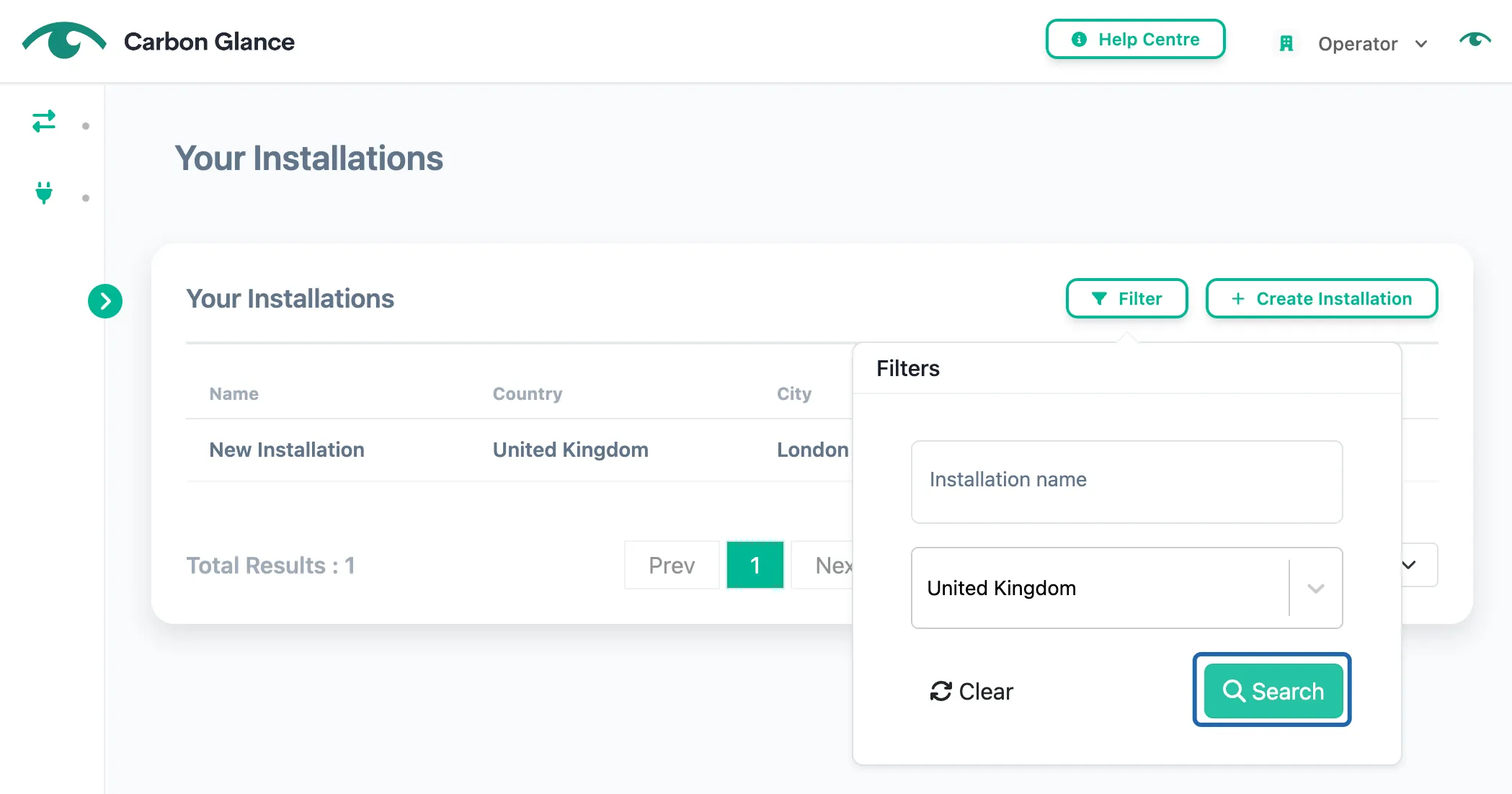1512x794 pixels.
Task: Click the Operator building icon
Action: click(x=1286, y=44)
